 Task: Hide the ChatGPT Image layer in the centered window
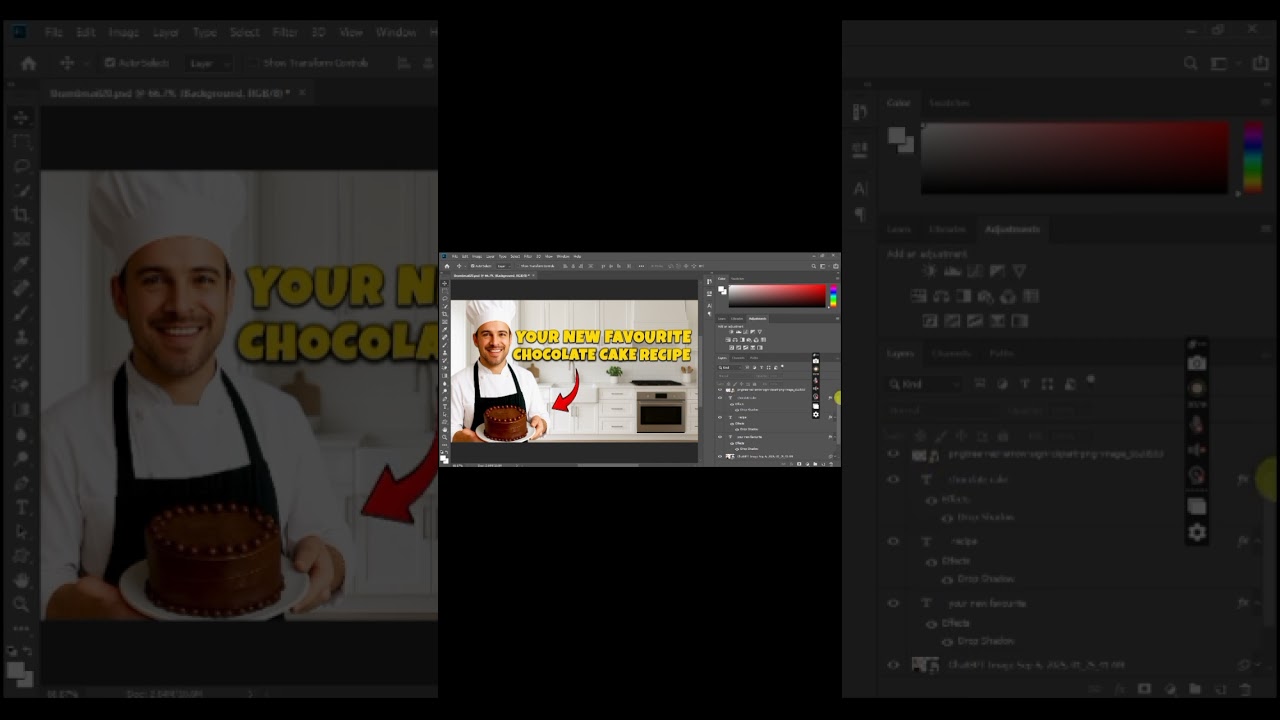(719, 456)
